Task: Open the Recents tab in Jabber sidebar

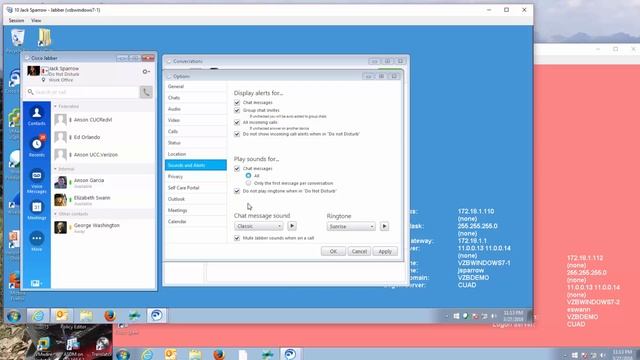Action: [x=36, y=147]
